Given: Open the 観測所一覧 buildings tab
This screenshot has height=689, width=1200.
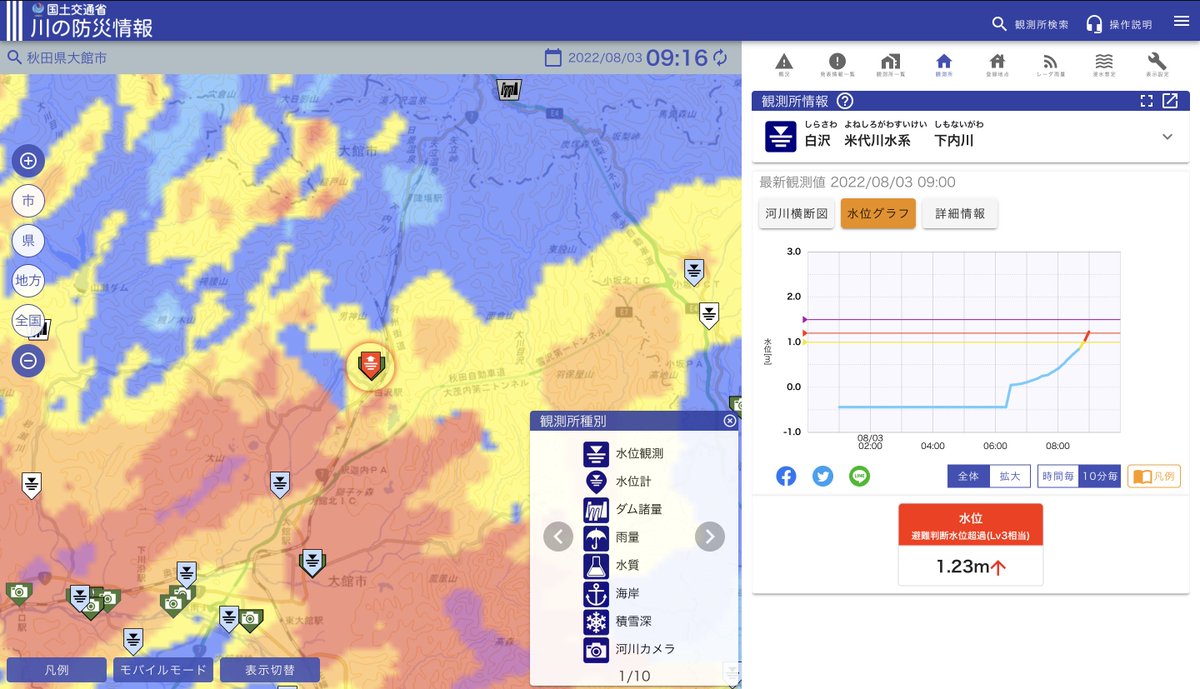Looking at the screenshot, I should (890, 65).
